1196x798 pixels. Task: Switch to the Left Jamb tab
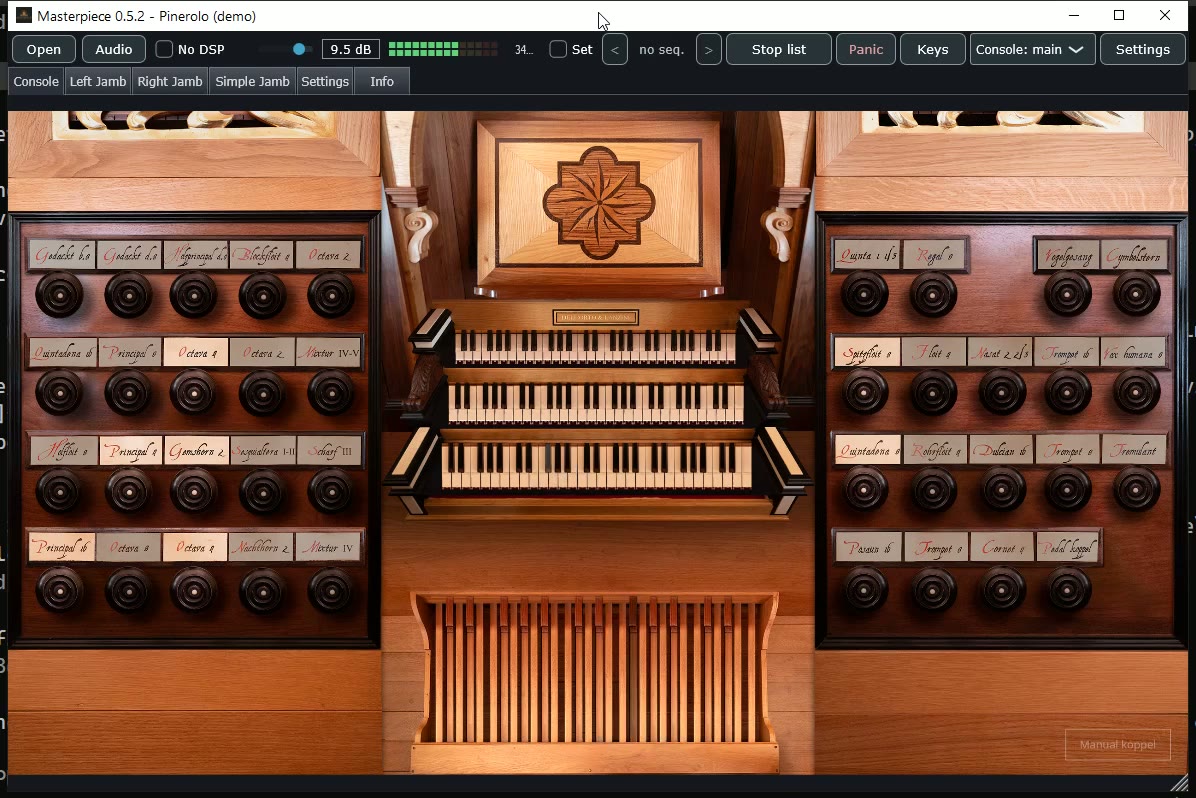[x=98, y=82]
